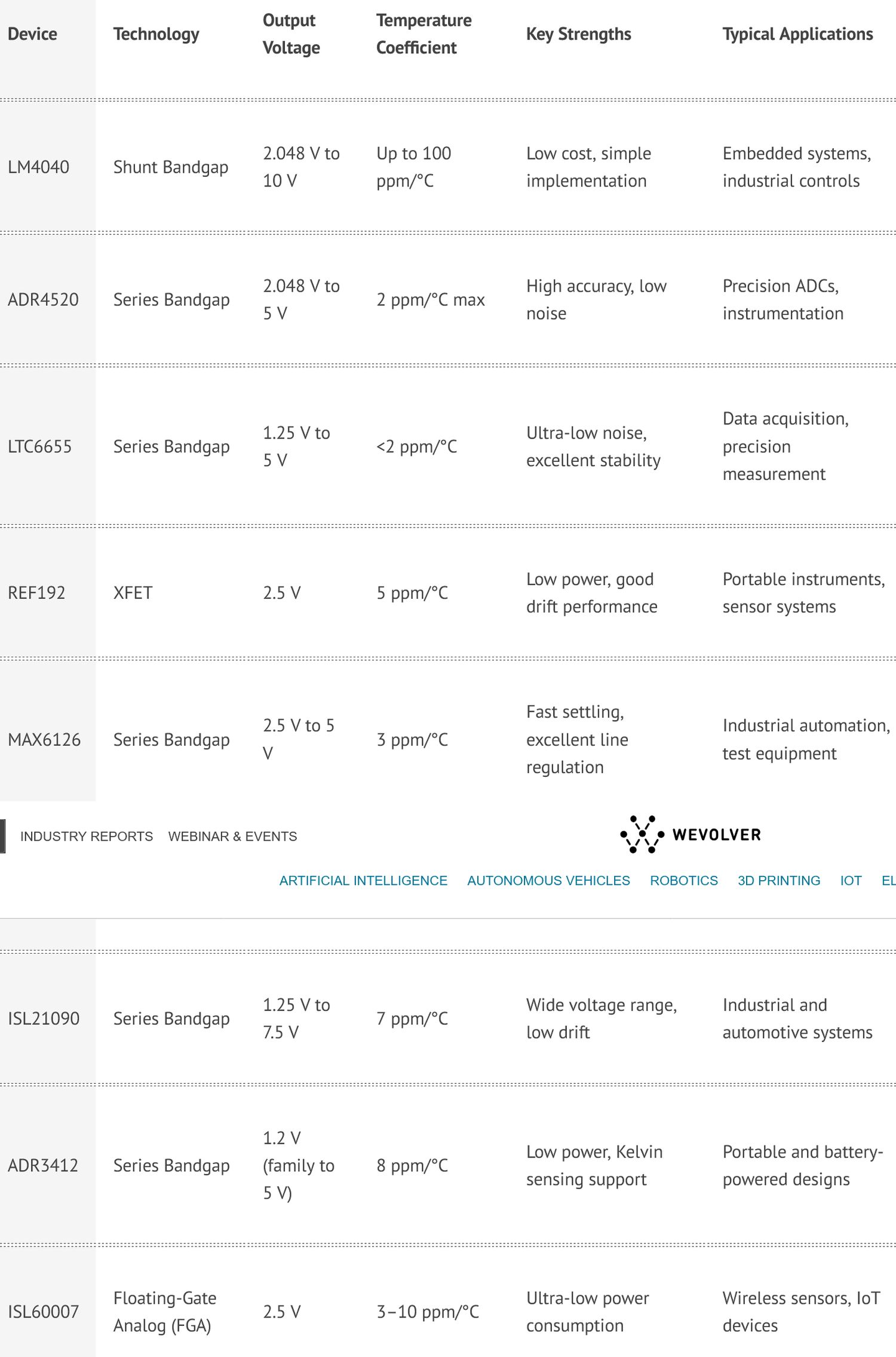Go to the Artificial Intelligence topic
Image resolution: width=896 pixels, height=1357 pixels.
tap(363, 881)
